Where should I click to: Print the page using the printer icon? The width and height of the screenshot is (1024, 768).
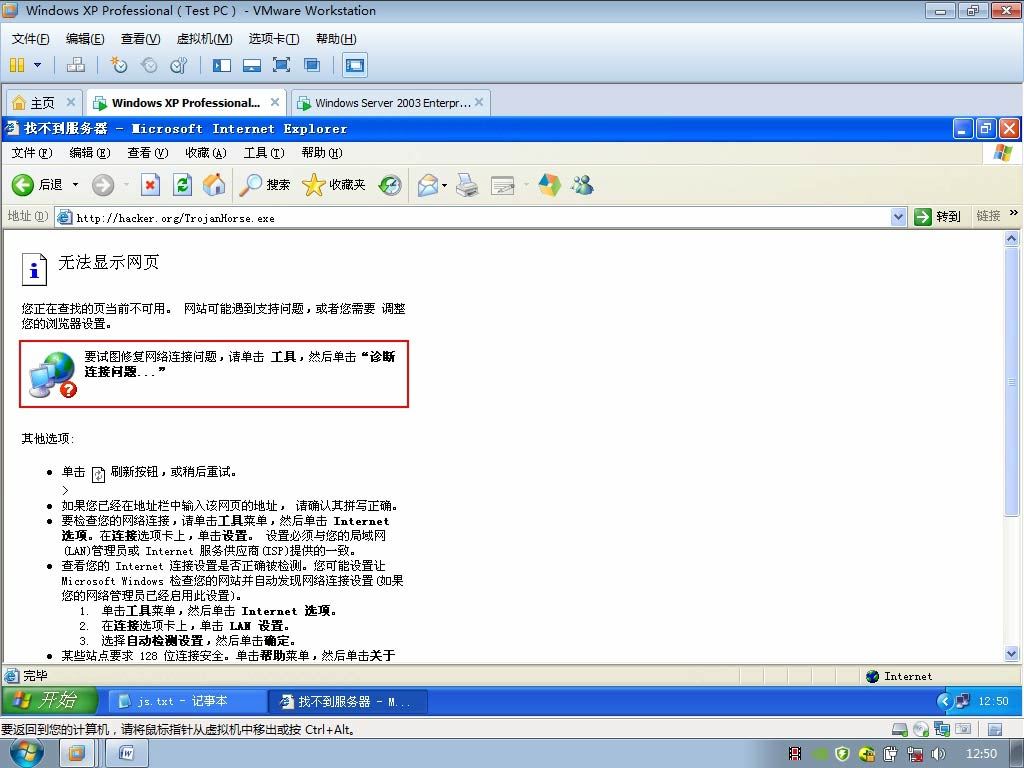click(467, 185)
